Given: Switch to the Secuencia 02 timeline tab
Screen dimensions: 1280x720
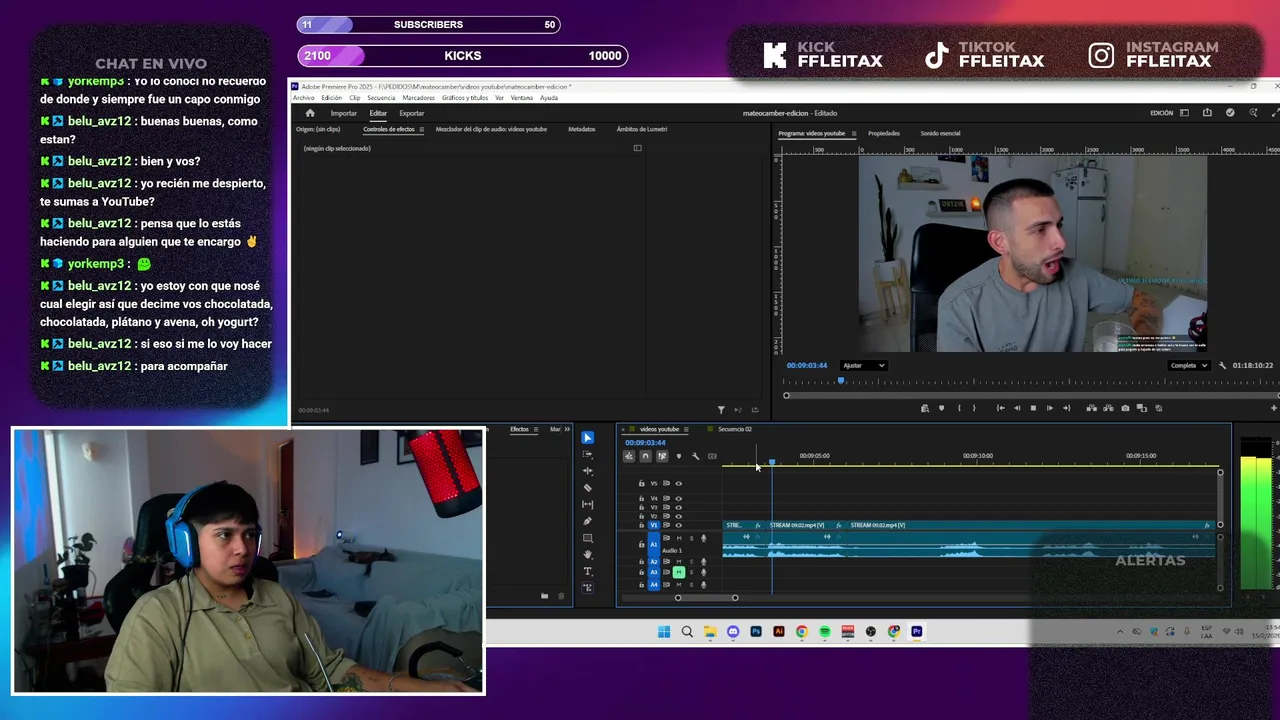Looking at the screenshot, I should coord(734,430).
